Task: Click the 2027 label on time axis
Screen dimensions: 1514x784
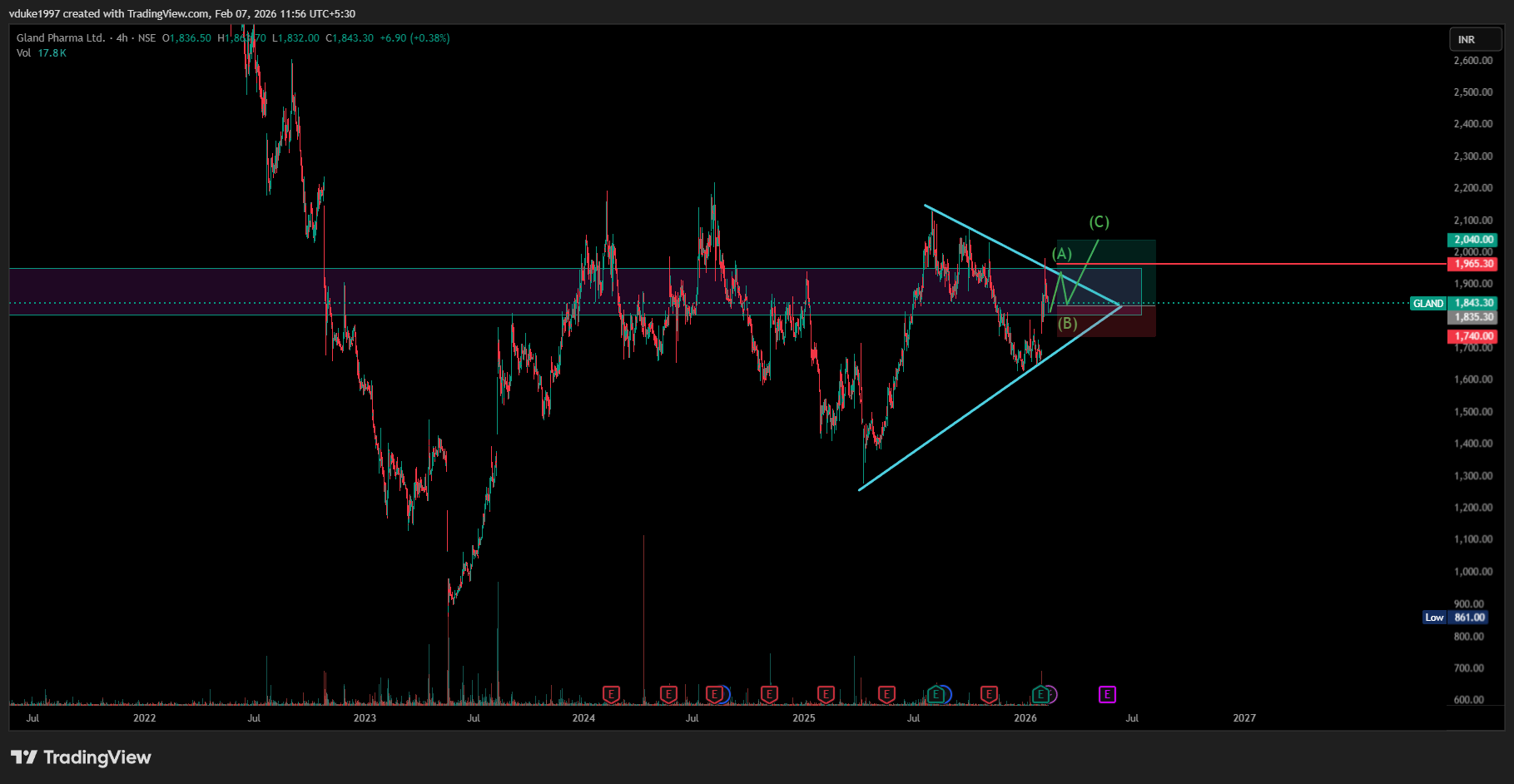Action: pos(1243,718)
